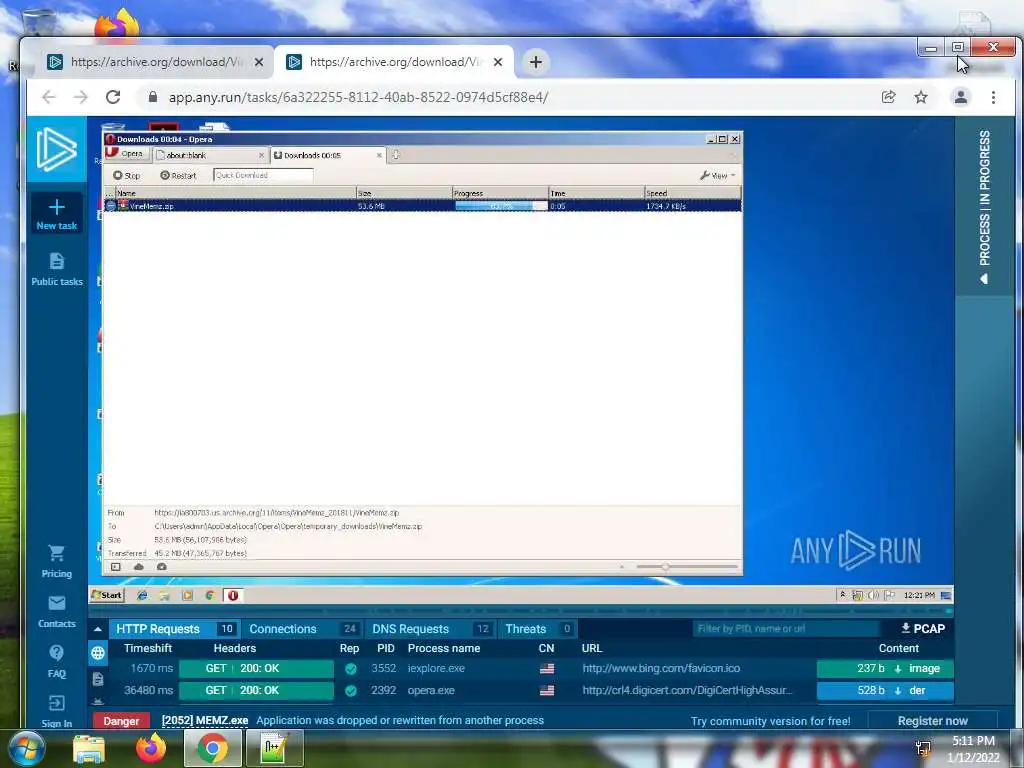Viewport: 1024px width, 768px height.
Task: Close the Downloads tab in Opera
Action: coord(379,155)
